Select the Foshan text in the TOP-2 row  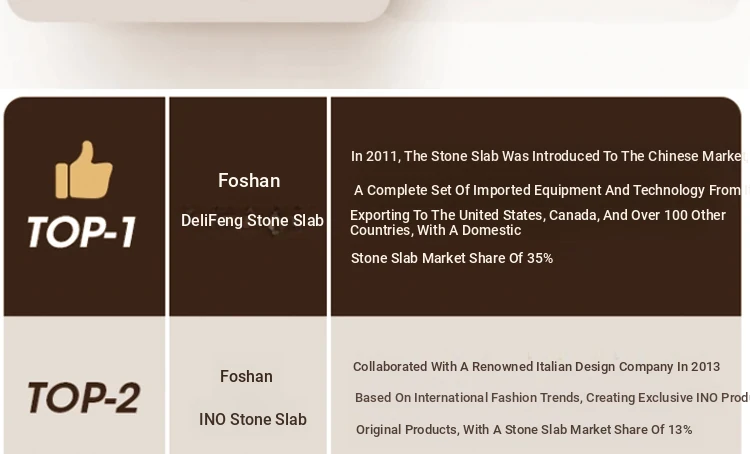click(246, 376)
